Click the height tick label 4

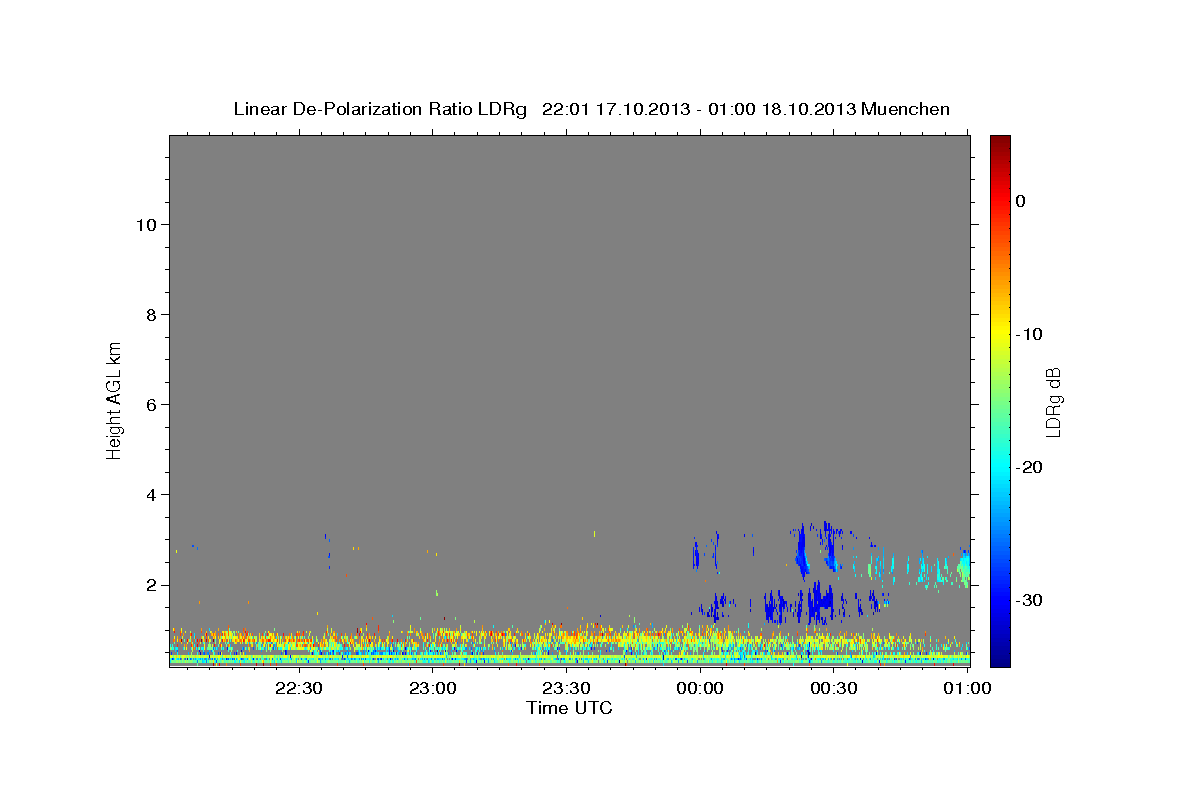150,494
